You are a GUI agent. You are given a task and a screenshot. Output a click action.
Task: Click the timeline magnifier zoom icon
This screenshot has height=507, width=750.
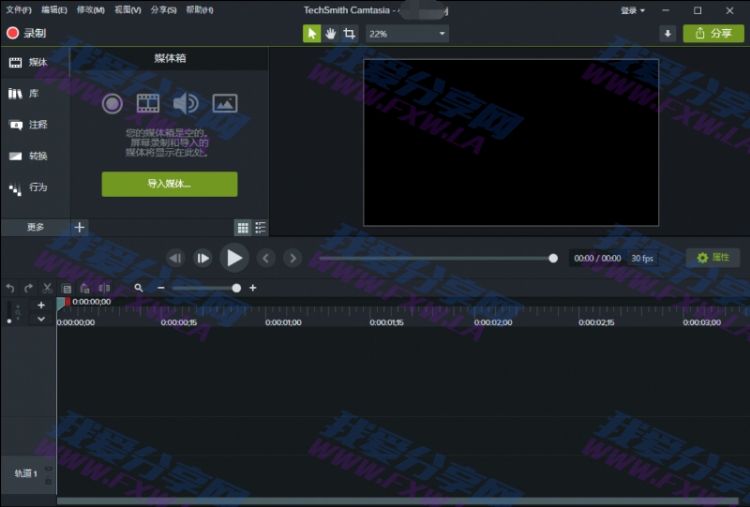139,288
